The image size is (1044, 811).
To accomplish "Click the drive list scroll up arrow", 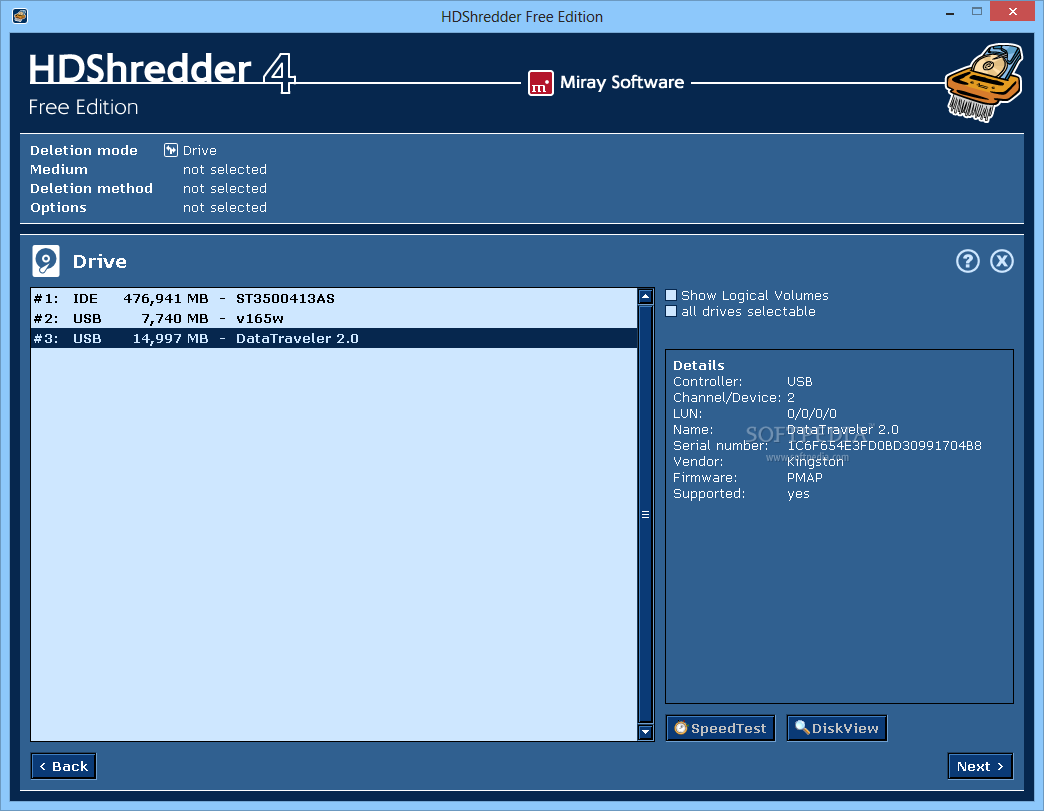I will (645, 296).
